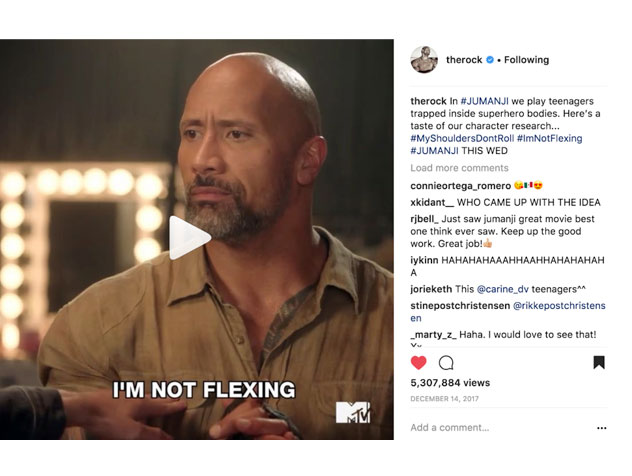Open connieortega_romero's profile
The image size is (632, 476).
click(x=460, y=186)
